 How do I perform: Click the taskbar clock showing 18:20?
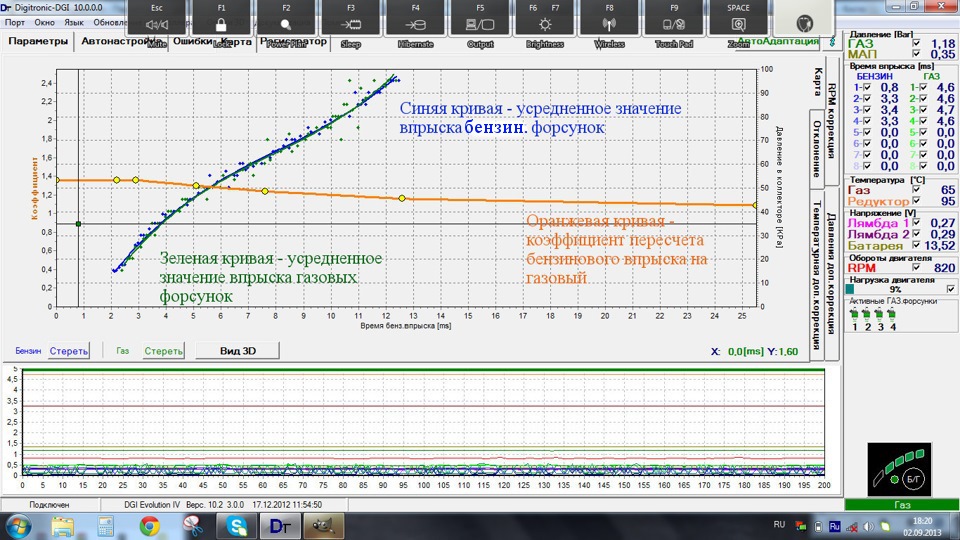pos(922,527)
